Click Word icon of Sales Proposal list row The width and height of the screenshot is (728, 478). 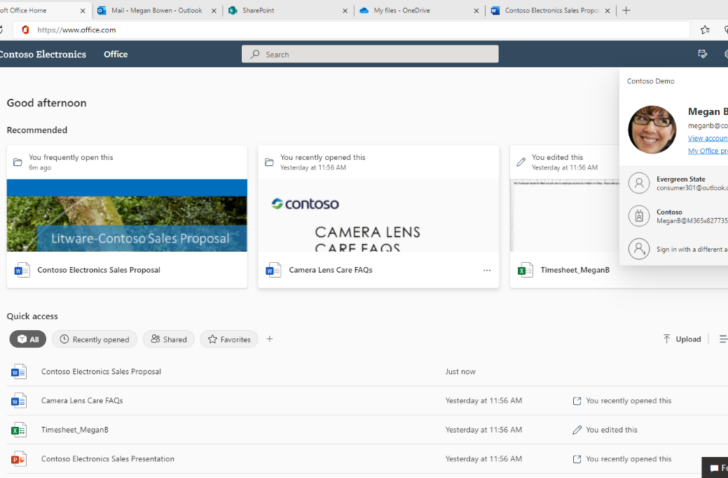click(19, 372)
